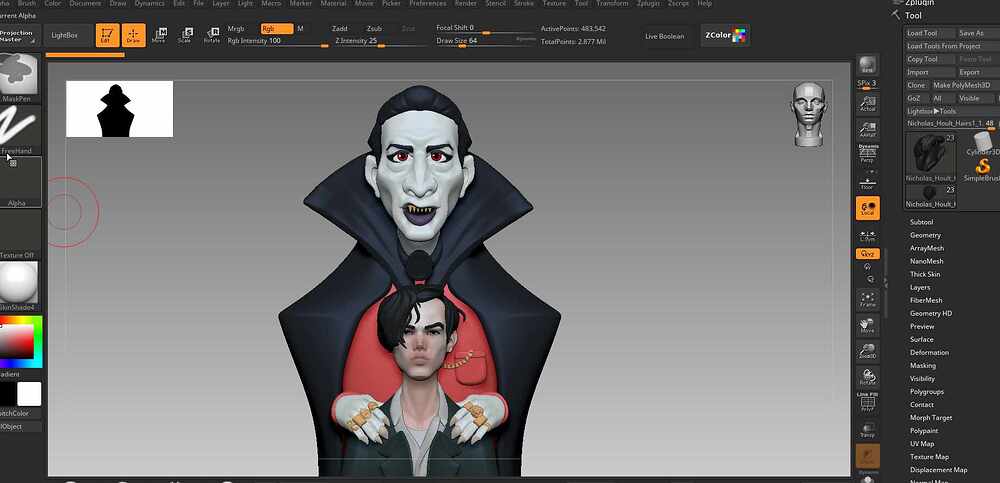Click the head navigation cam view gizmo

(x=809, y=114)
